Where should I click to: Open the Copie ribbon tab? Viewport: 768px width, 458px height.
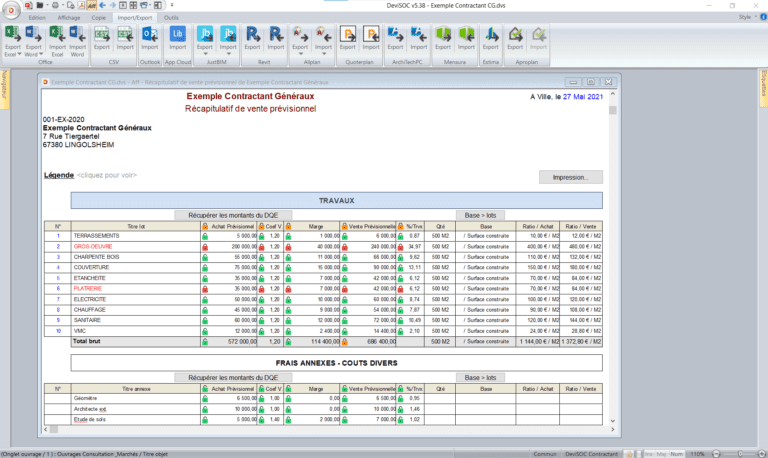98,18
